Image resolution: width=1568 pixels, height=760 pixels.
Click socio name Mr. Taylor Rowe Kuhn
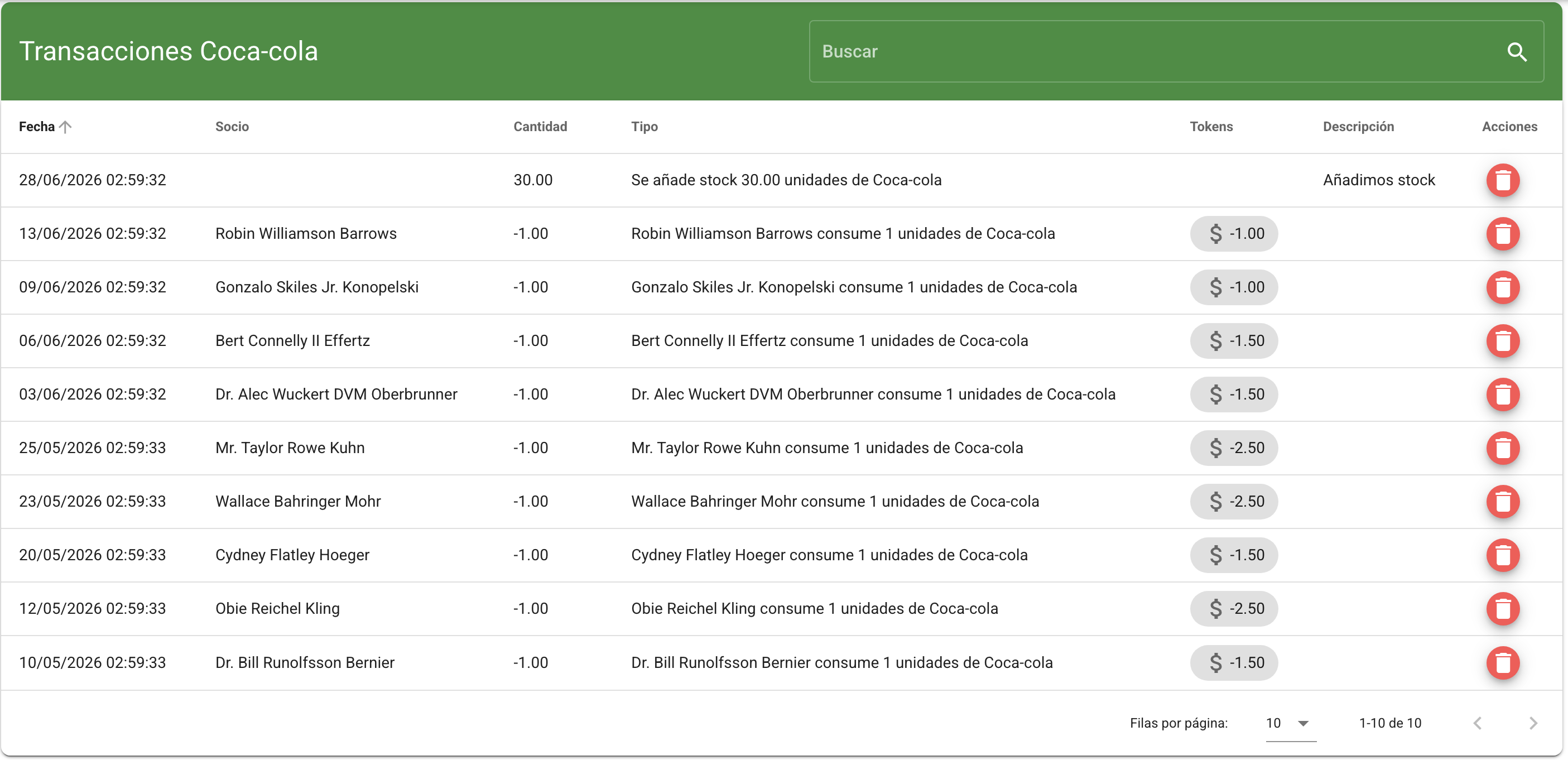[x=290, y=448]
